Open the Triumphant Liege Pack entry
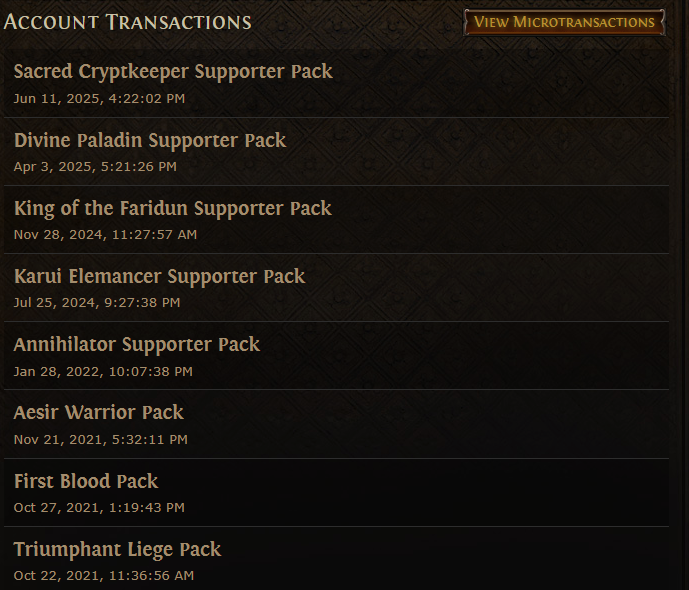 (x=117, y=549)
